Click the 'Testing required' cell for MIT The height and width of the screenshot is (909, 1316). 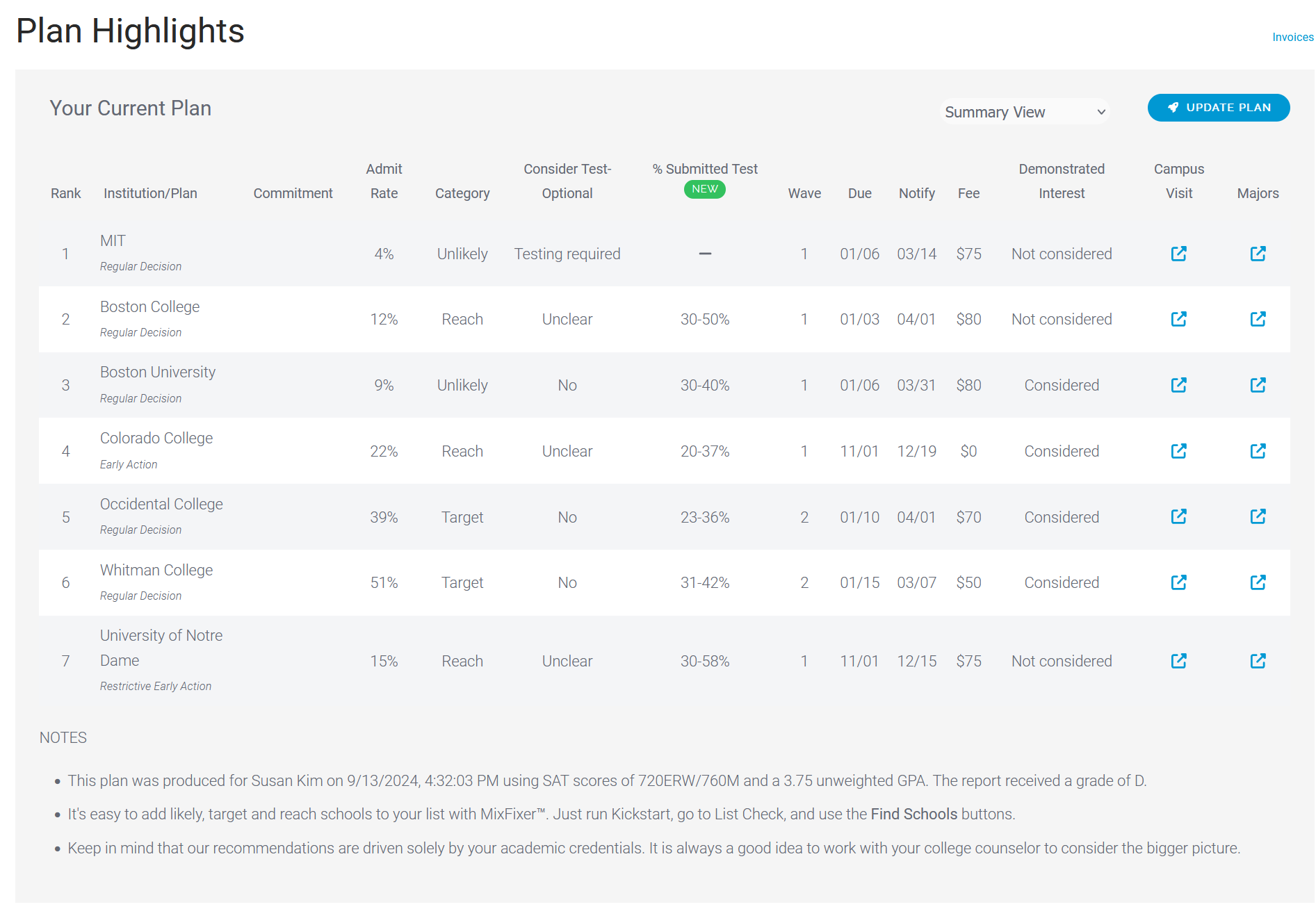point(567,254)
